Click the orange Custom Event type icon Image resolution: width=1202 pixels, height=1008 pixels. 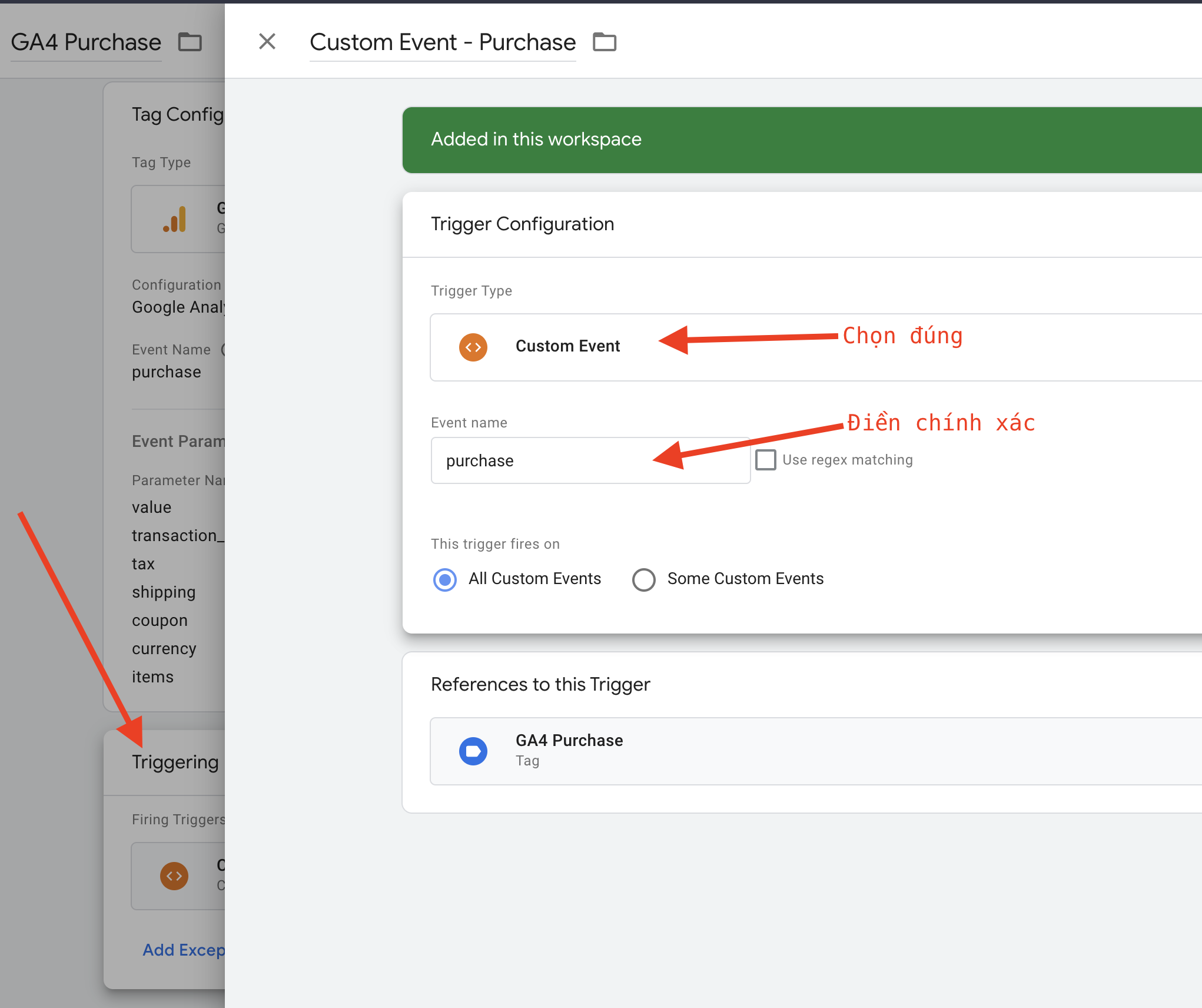473,347
